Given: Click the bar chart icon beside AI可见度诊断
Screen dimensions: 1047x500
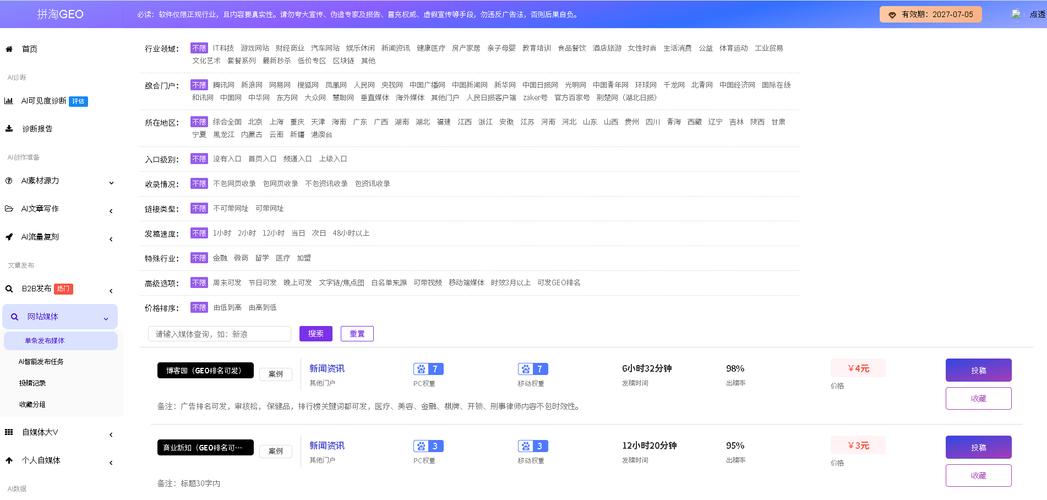Looking at the screenshot, I should (x=9, y=101).
